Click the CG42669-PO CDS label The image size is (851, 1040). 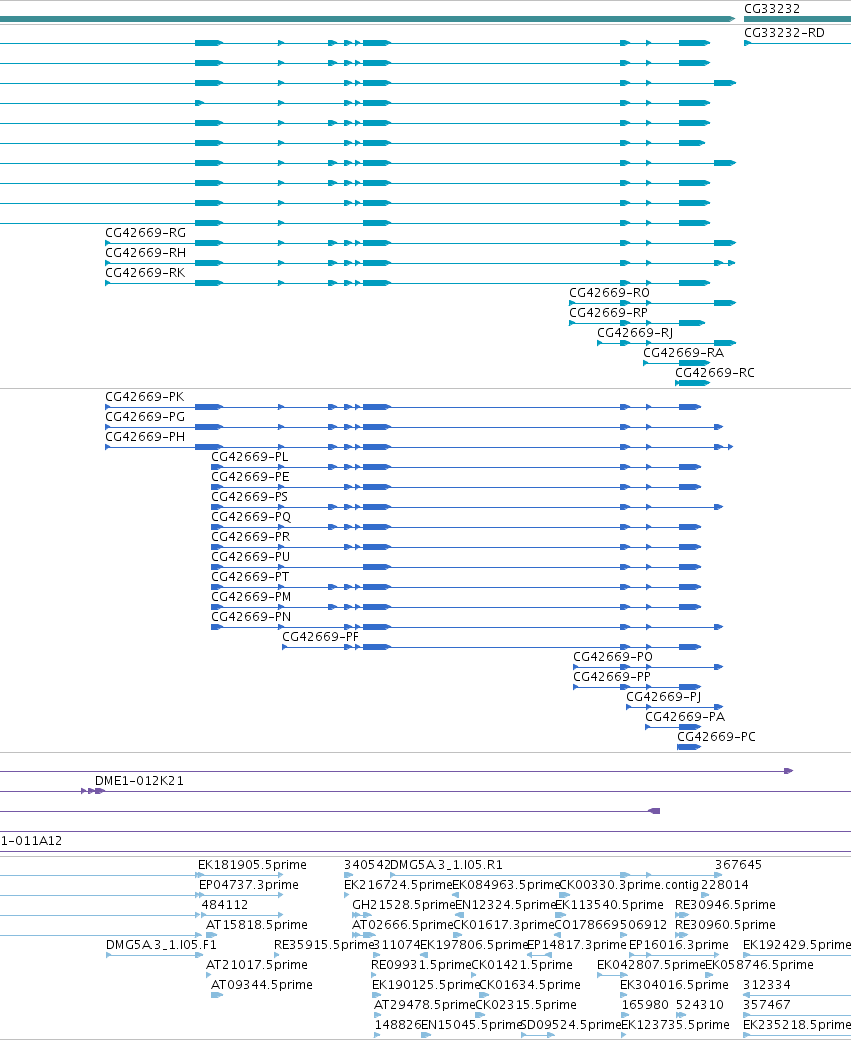coord(613,657)
